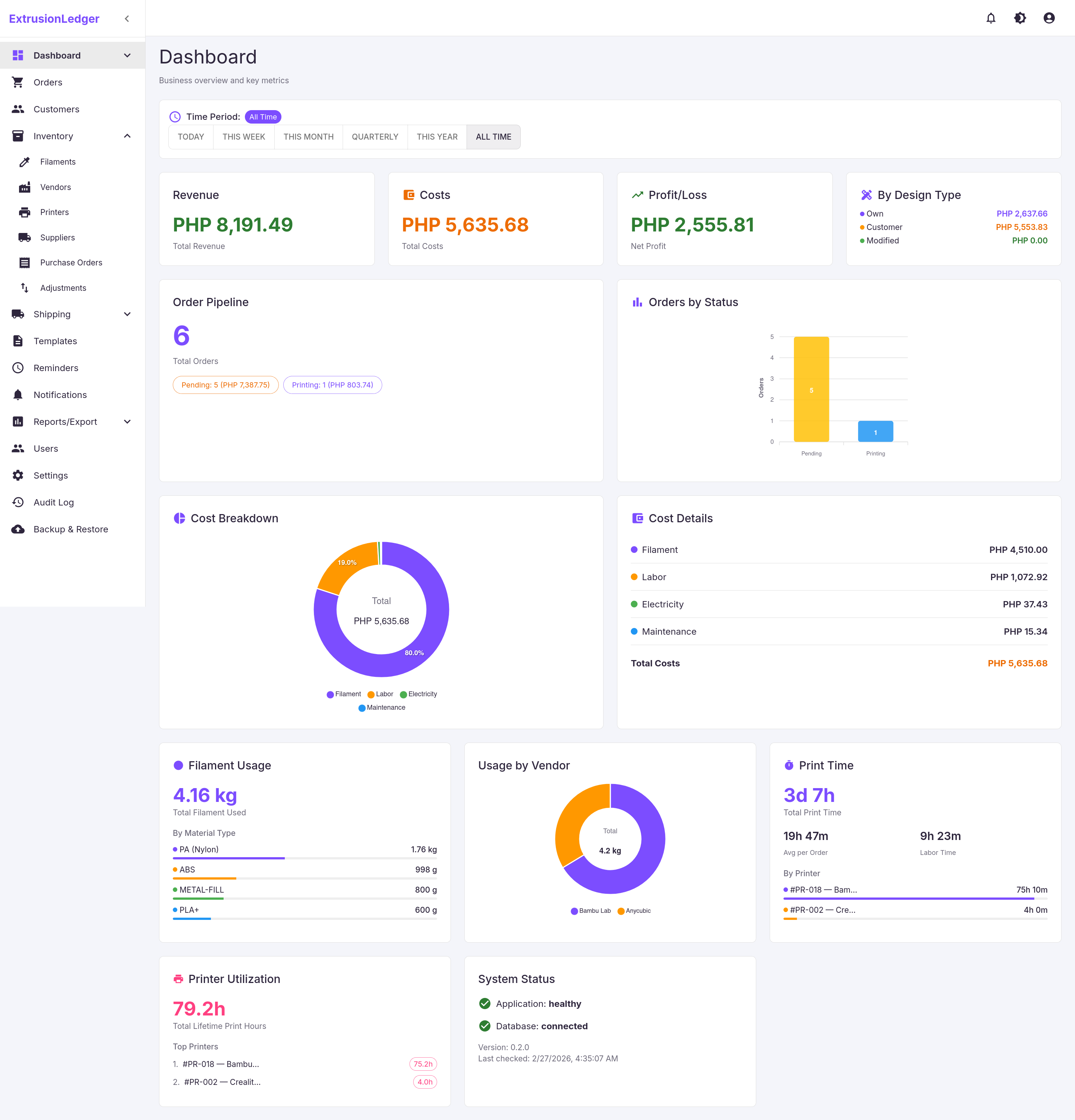Expand the Reports/Export section
1075x1120 pixels.
tap(127, 422)
